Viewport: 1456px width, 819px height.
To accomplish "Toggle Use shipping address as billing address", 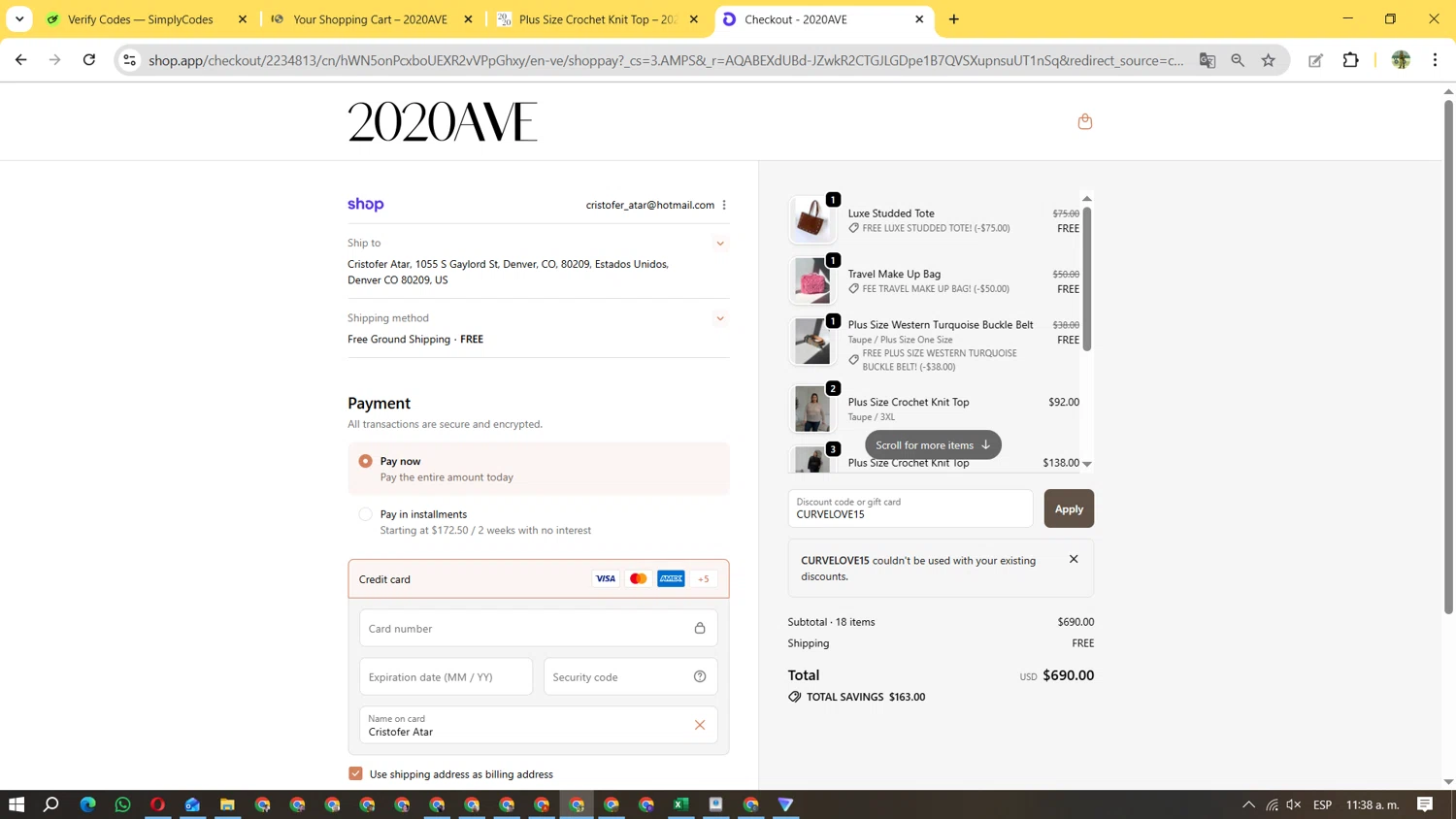I will pos(355,773).
